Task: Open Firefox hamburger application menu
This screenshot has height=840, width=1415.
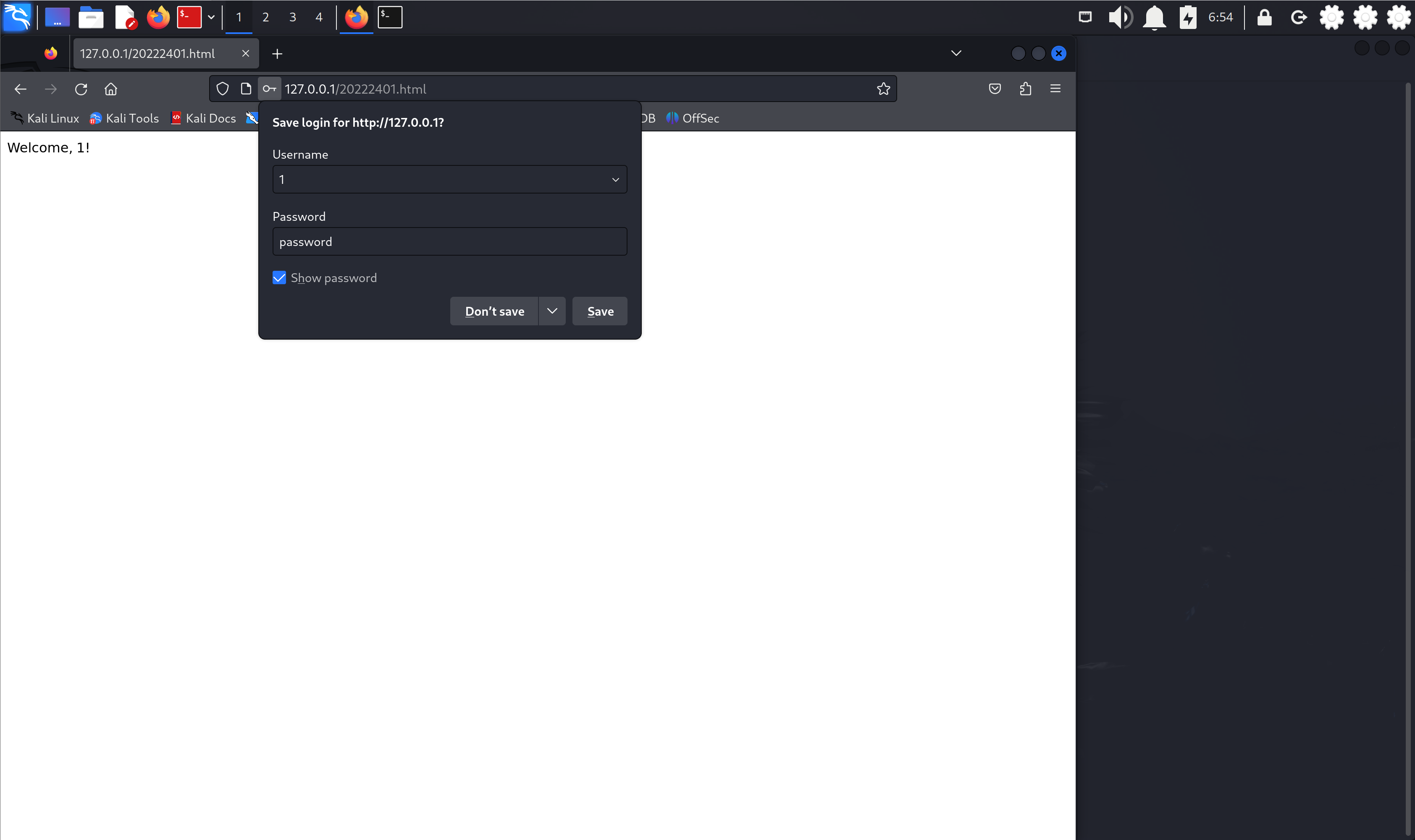Action: pos(1055,89)
